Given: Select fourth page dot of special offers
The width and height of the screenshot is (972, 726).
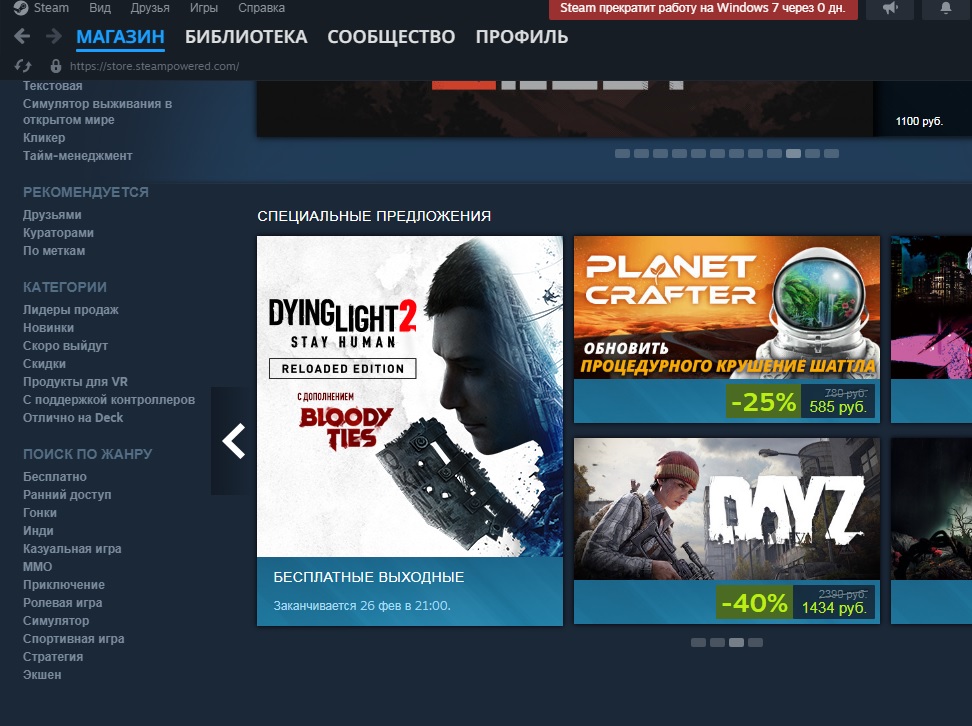Looking at the screenshot, I should (x=755, y=642).
